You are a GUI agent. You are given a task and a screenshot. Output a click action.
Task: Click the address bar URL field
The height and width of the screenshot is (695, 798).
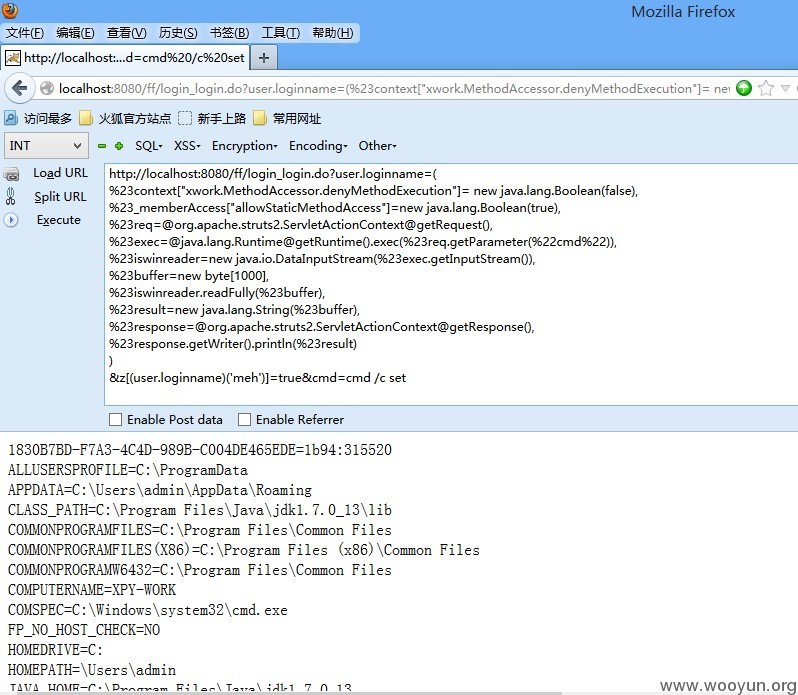(x=394, y=89)
